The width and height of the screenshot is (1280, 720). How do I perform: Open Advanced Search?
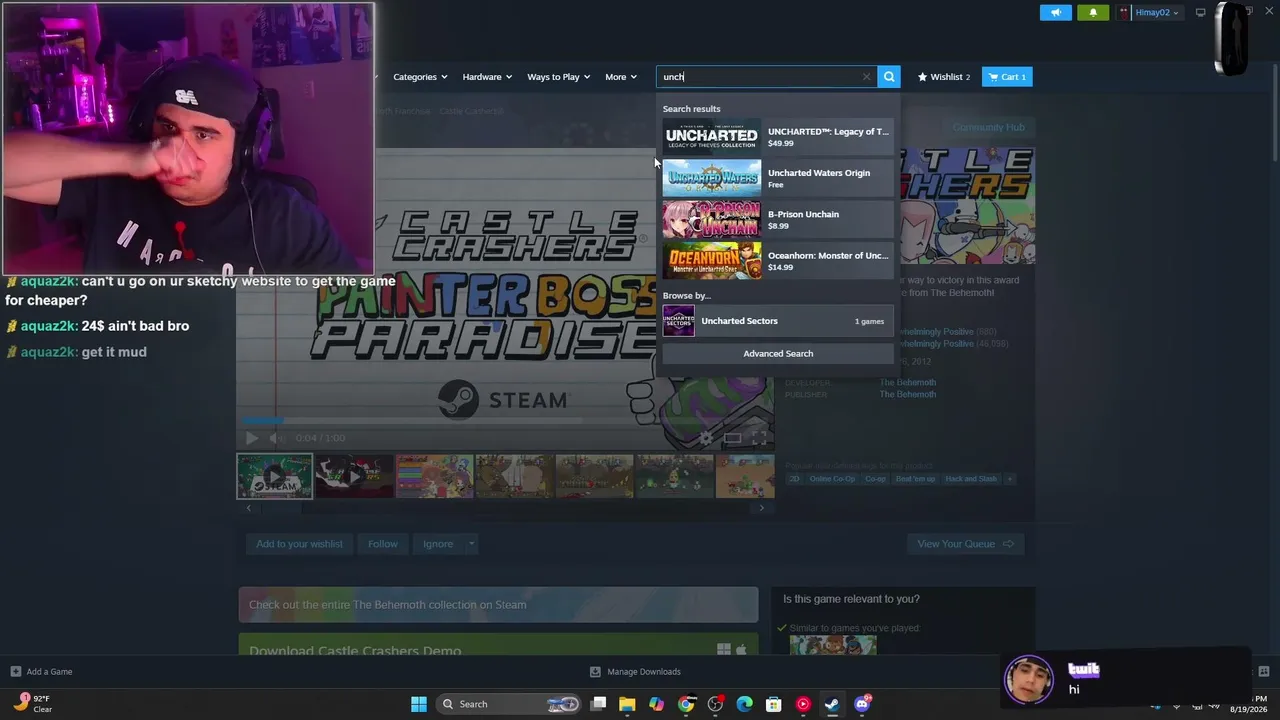click(x=778, y=353)
